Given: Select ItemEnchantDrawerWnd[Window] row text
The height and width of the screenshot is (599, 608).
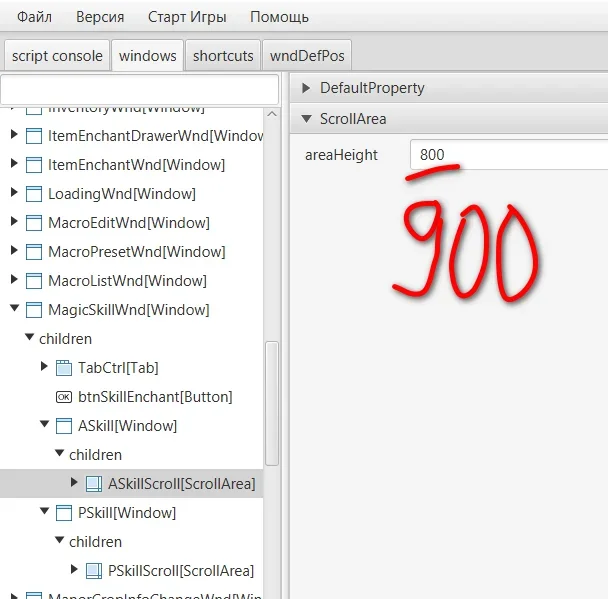Looking at the screenshot, I should click(155, 136).
